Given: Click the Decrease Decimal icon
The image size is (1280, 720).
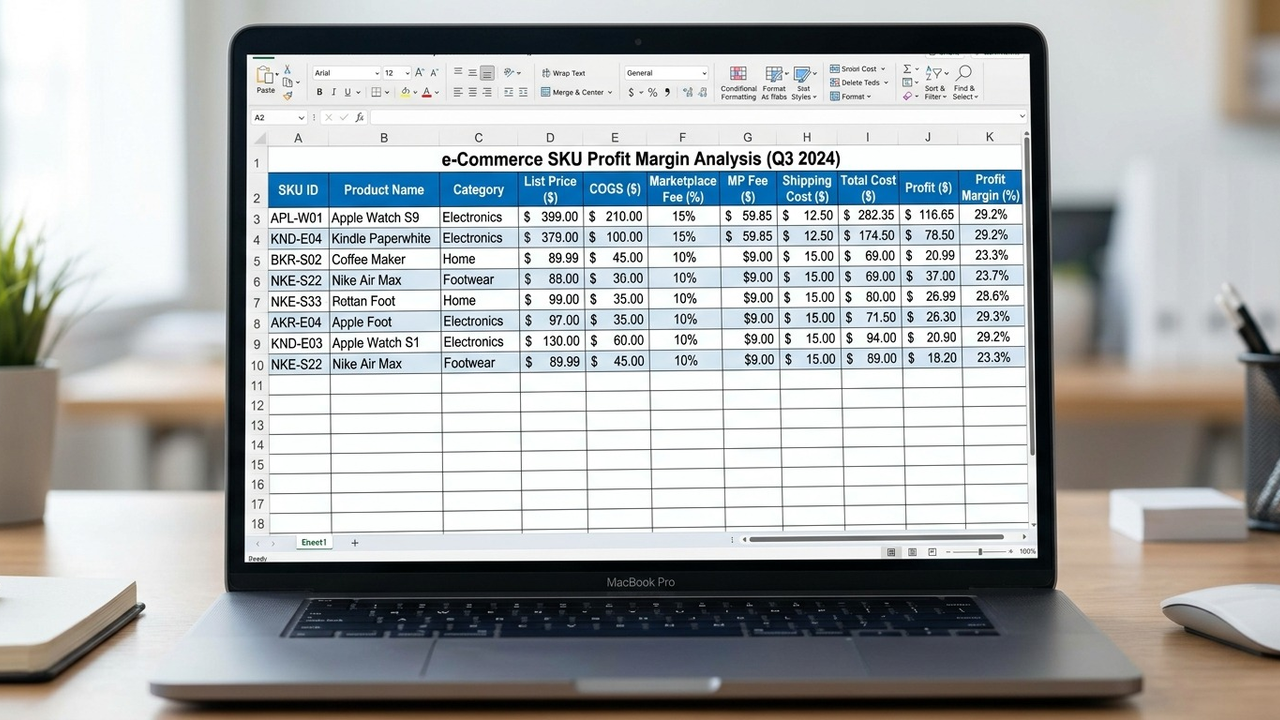Looking at the screenshot, I should click(x=702, y=92).
